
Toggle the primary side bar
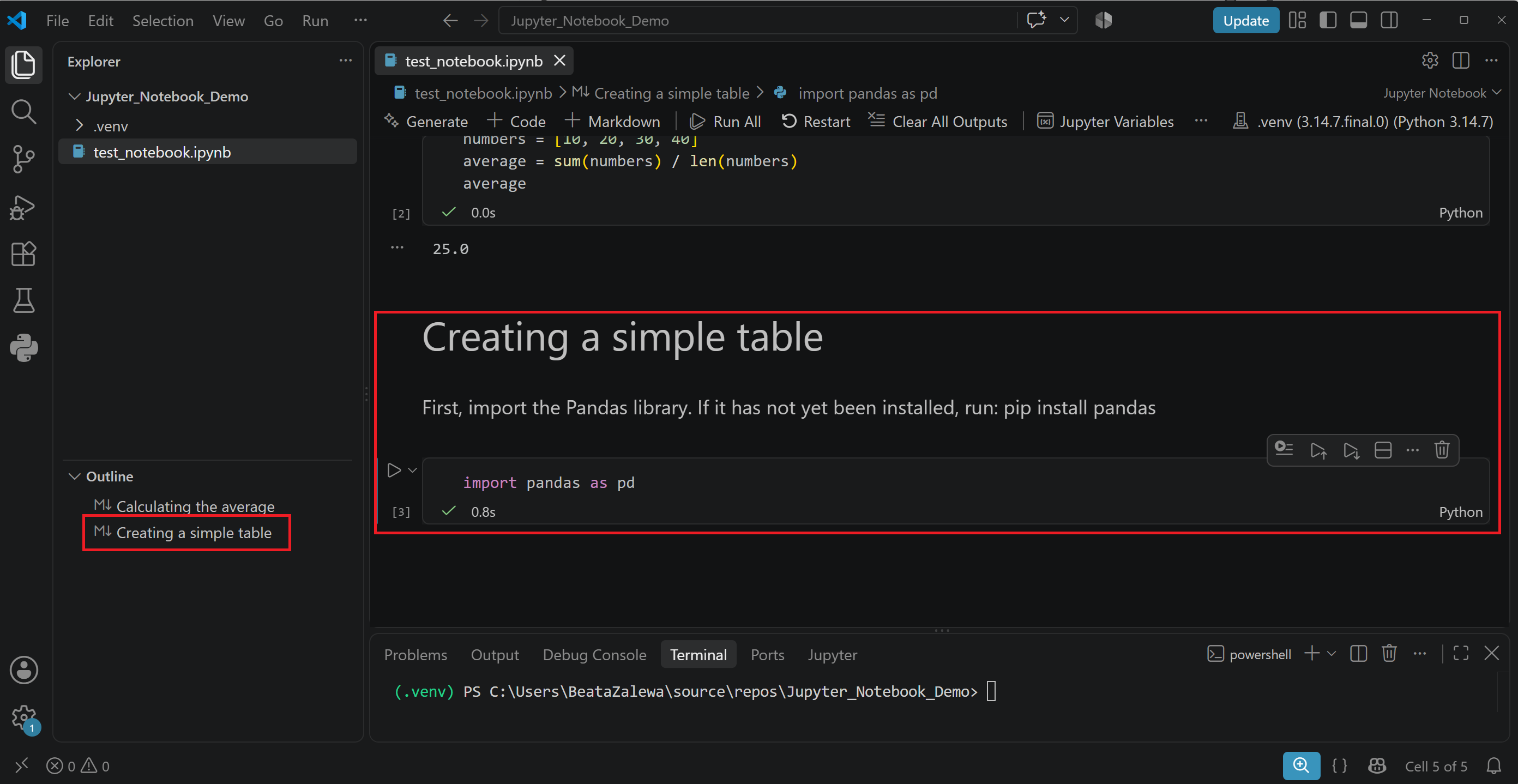[x=1328, y=20]
